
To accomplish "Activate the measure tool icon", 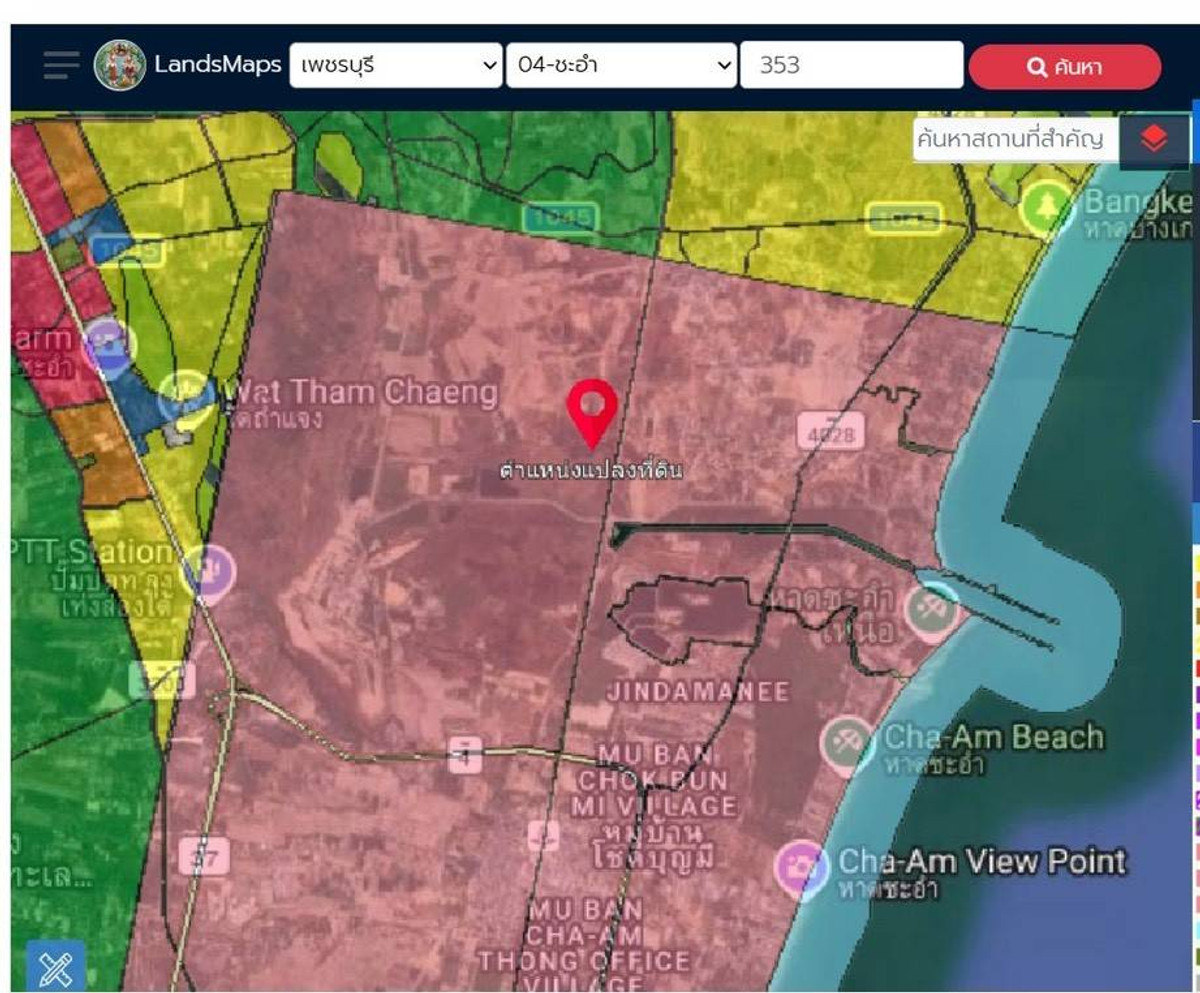I will 55,967.
